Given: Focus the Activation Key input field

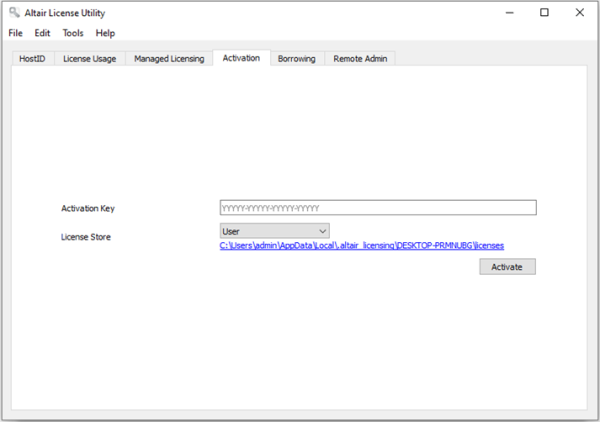Looking at the screenshot, I should click(x=378, y=208).
